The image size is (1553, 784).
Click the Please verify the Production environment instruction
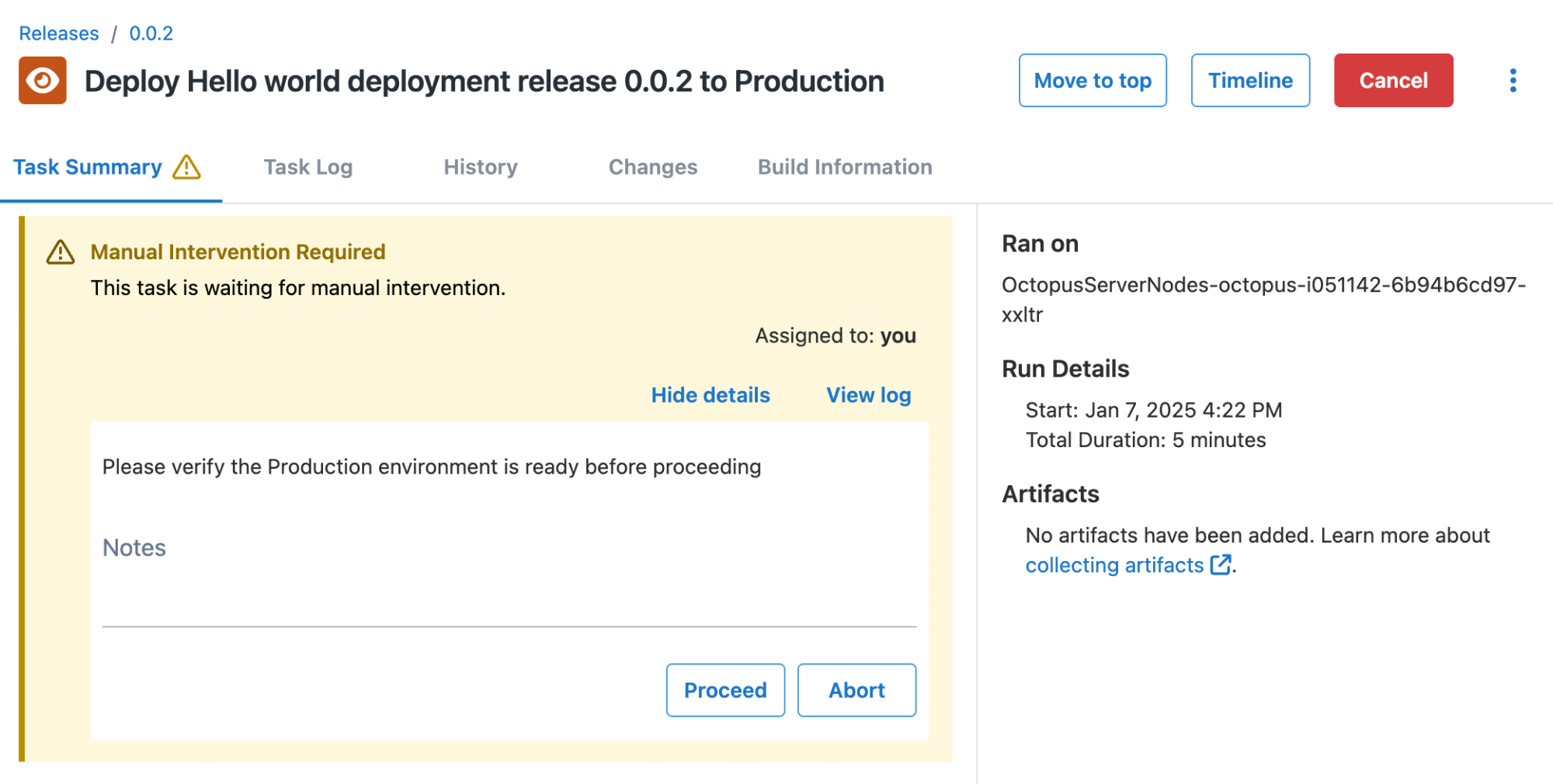coord(432,467)
